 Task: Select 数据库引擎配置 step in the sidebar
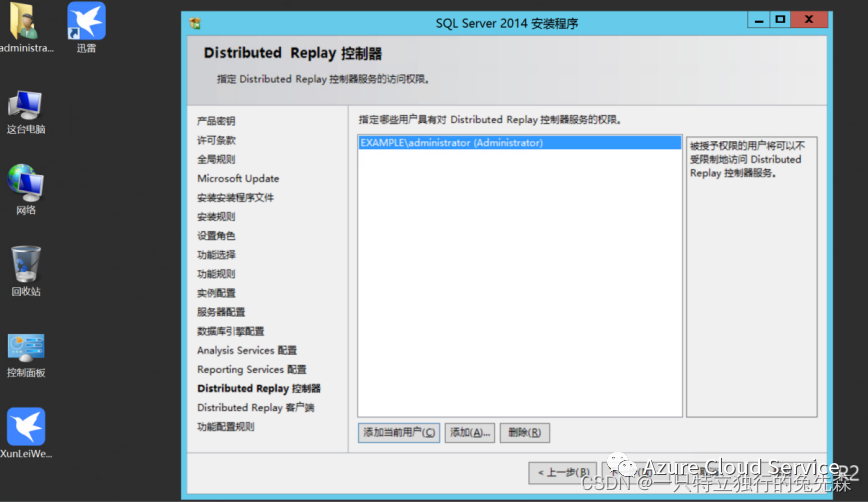(x=230, y=331)
